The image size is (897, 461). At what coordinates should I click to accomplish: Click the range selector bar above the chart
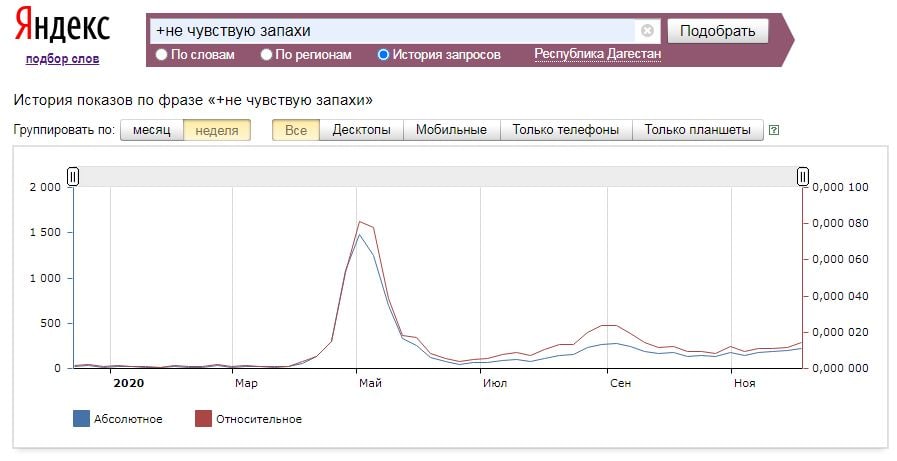pos(438,177)
